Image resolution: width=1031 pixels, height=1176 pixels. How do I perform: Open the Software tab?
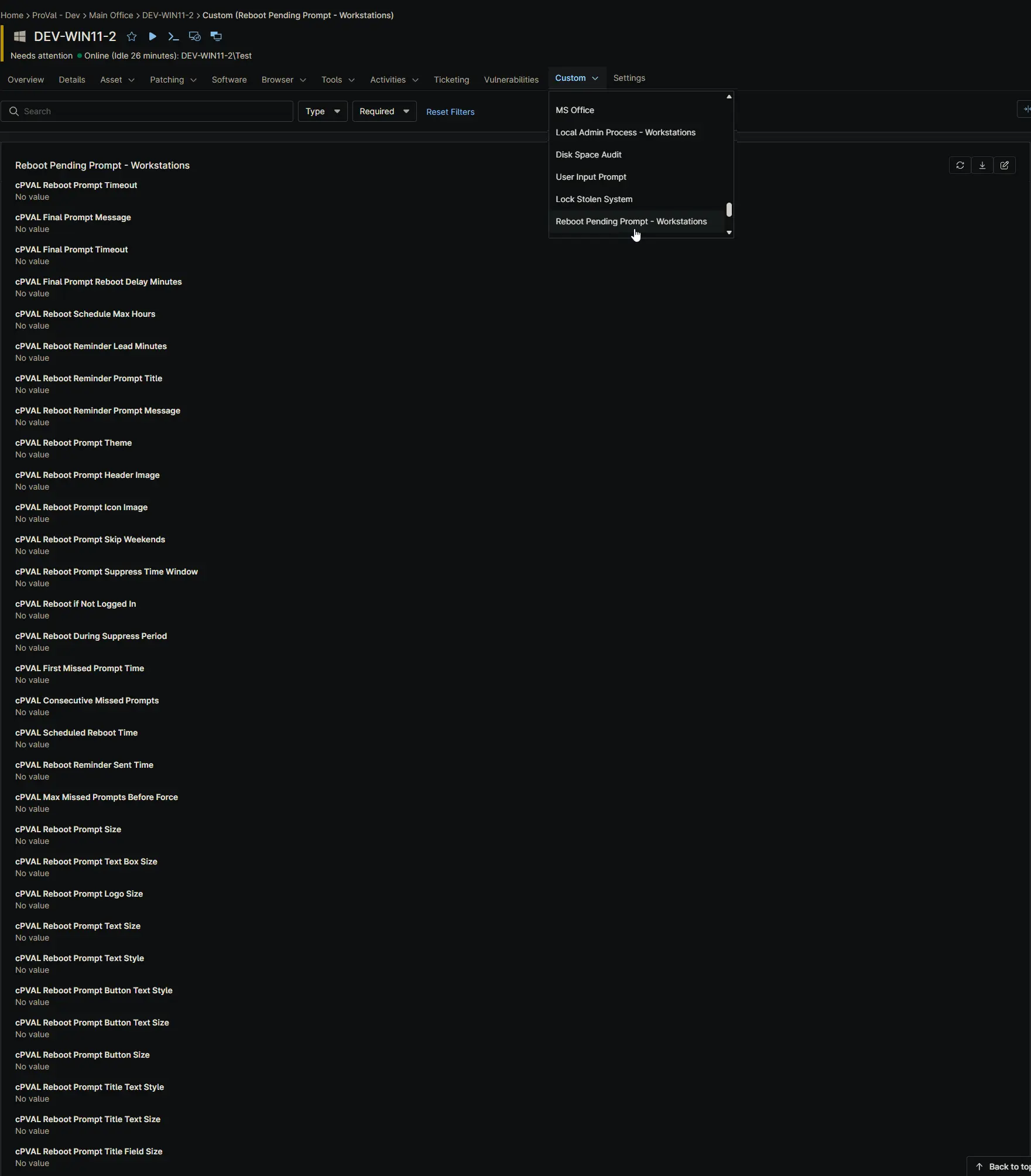click(x=230, y=80)
